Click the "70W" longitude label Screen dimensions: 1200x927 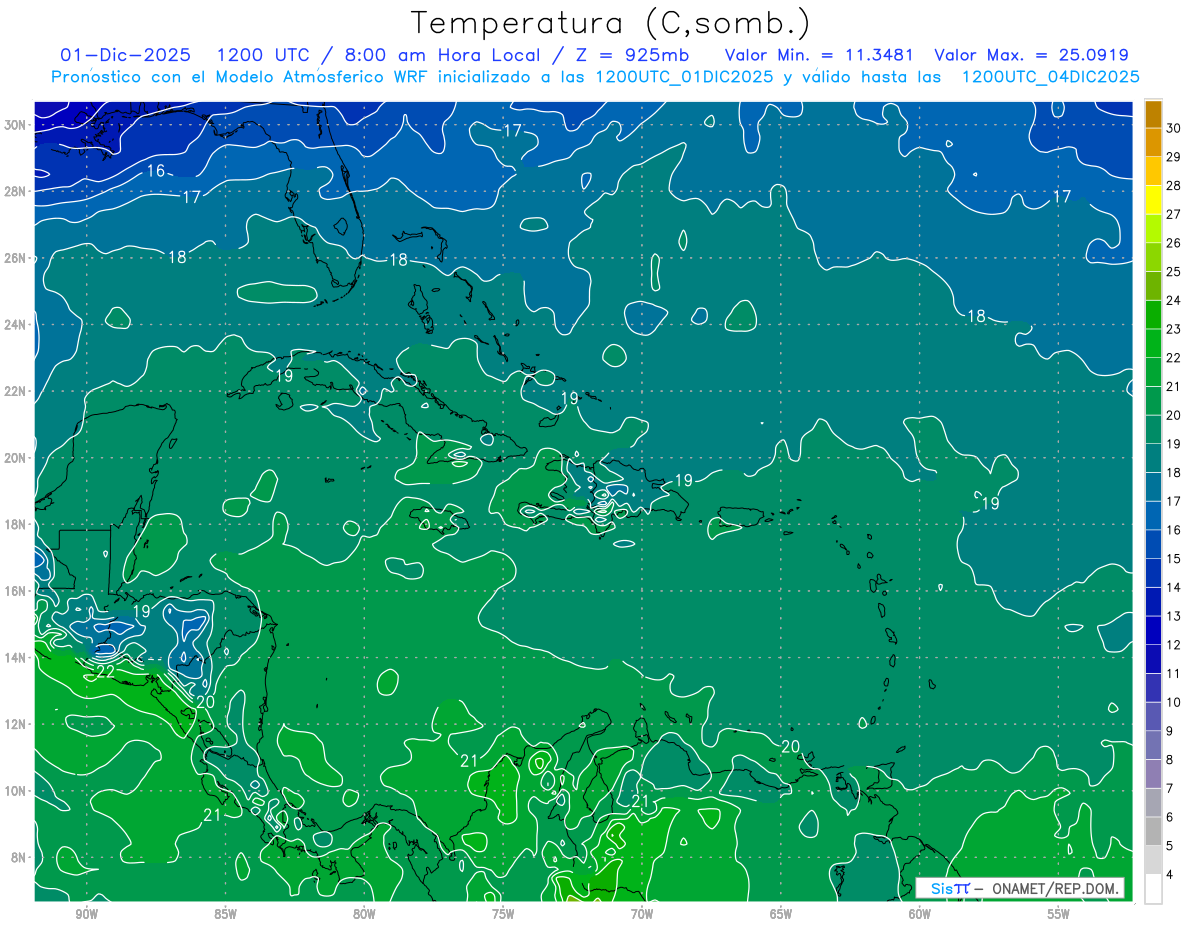(642, 914)
